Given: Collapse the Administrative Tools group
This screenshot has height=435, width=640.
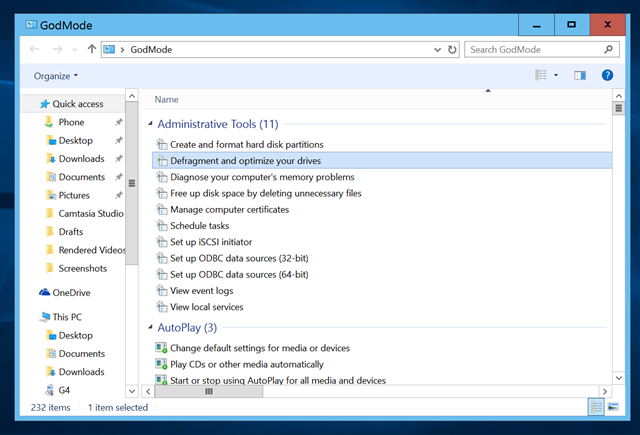Looking at the screenshot, I should (x=150, y=123).
